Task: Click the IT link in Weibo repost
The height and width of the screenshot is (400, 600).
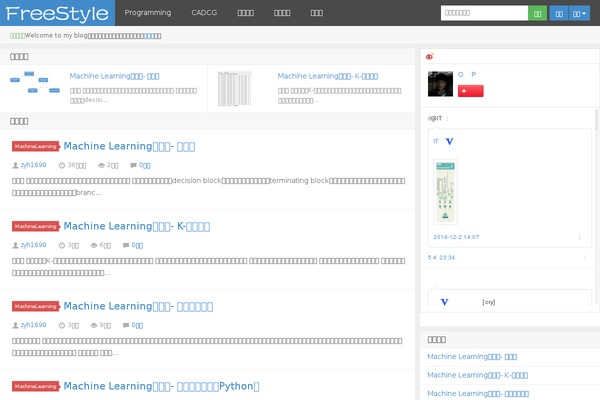Action: 435,142
